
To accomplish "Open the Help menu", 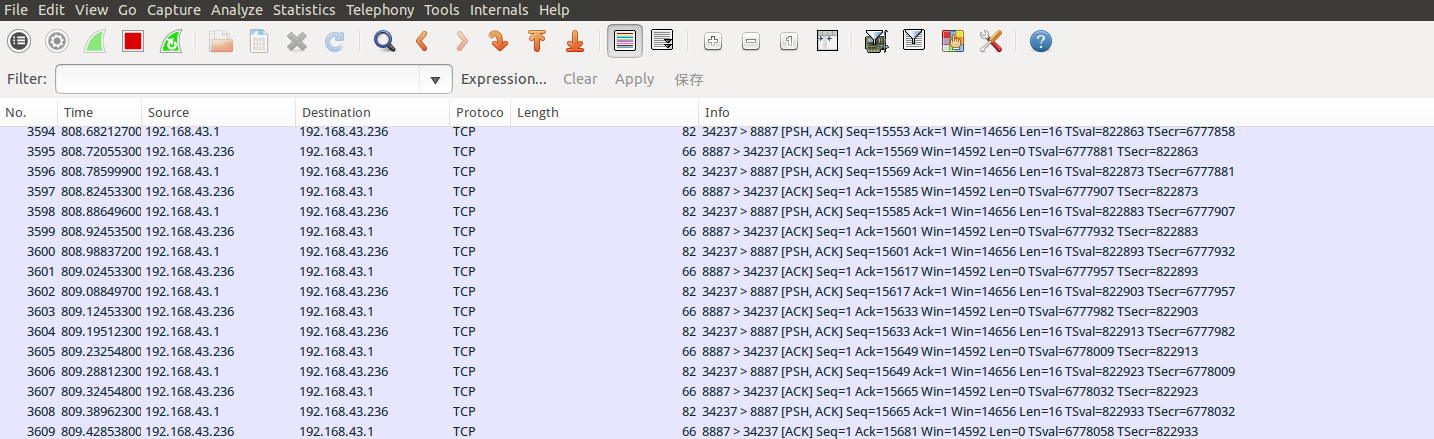I will click(x=554, y=10).
